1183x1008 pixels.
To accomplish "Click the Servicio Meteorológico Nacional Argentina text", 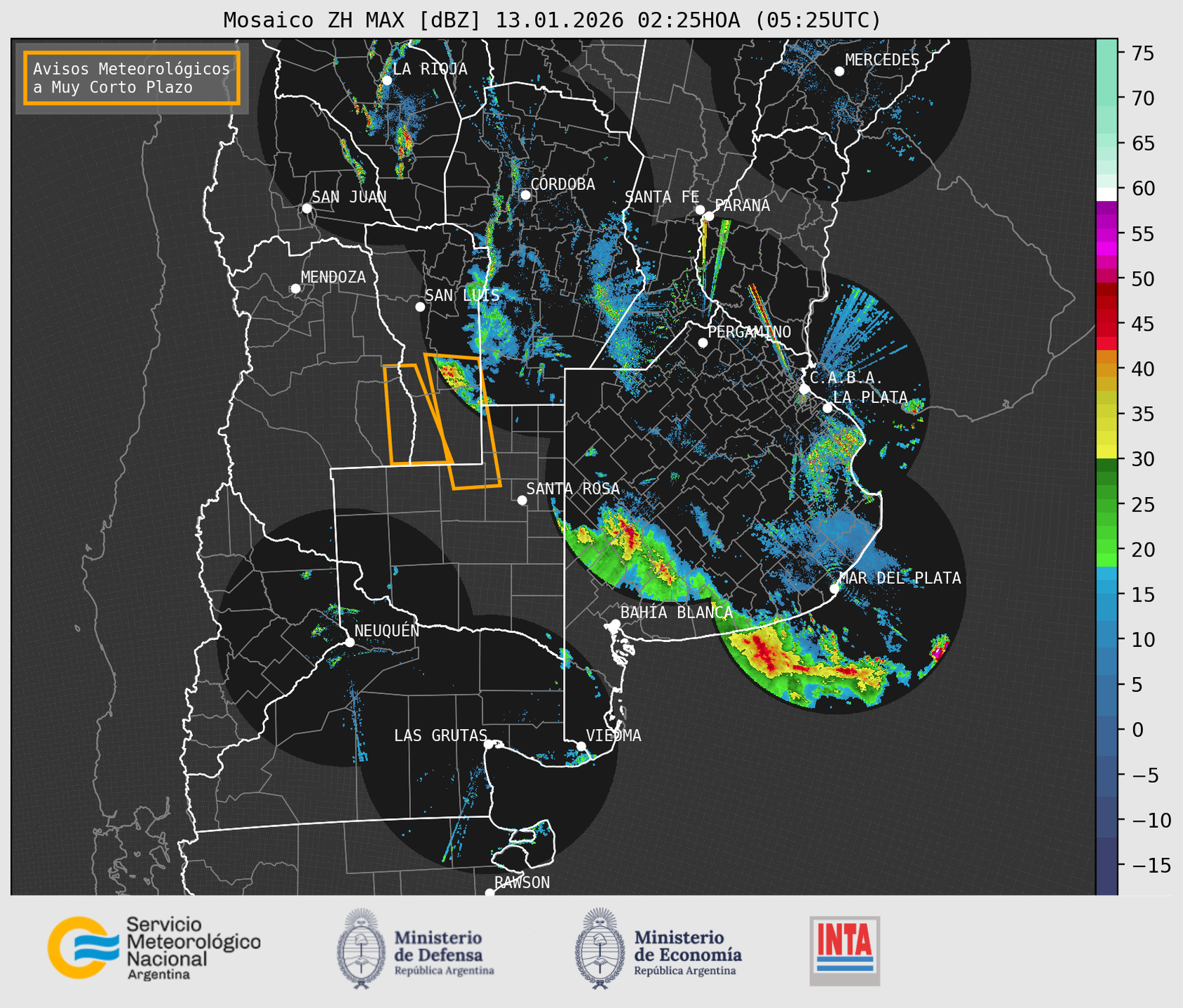I will (194, 948).
